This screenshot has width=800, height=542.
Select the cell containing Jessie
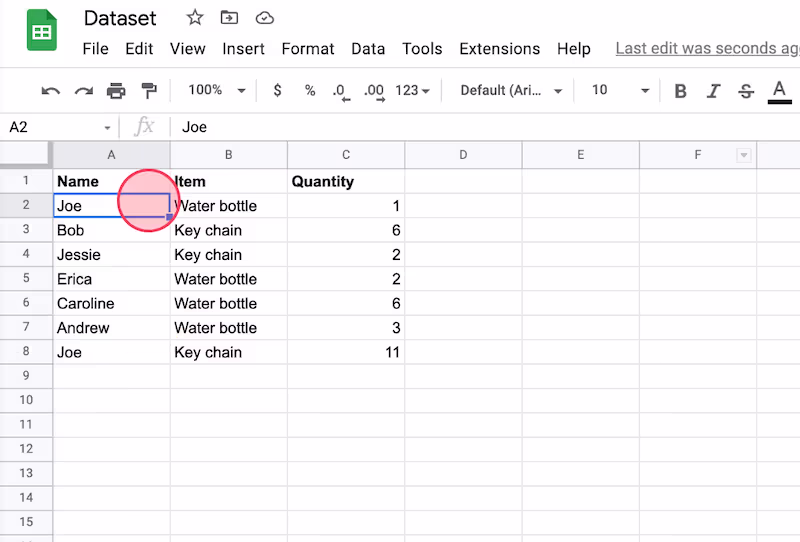[x=111, y=255]
